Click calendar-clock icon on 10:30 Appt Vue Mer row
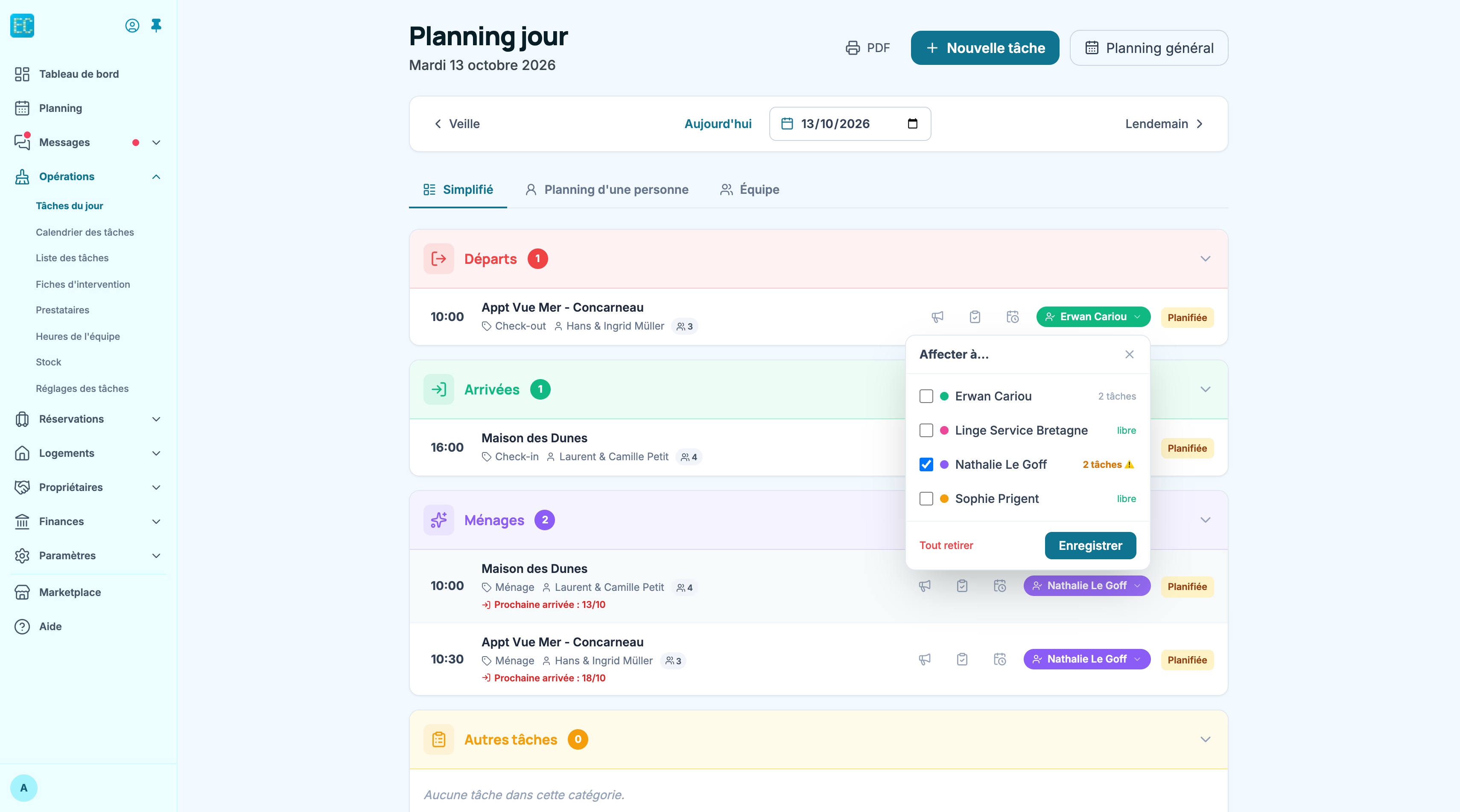1460x812 pixels. [1000, 659]
